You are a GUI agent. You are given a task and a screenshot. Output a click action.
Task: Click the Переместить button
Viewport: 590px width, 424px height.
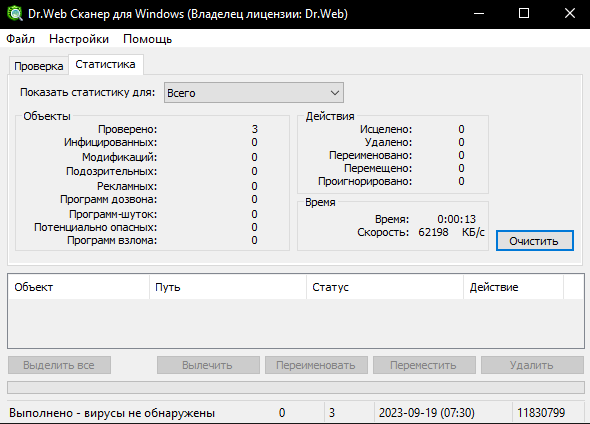pos(424,365)
